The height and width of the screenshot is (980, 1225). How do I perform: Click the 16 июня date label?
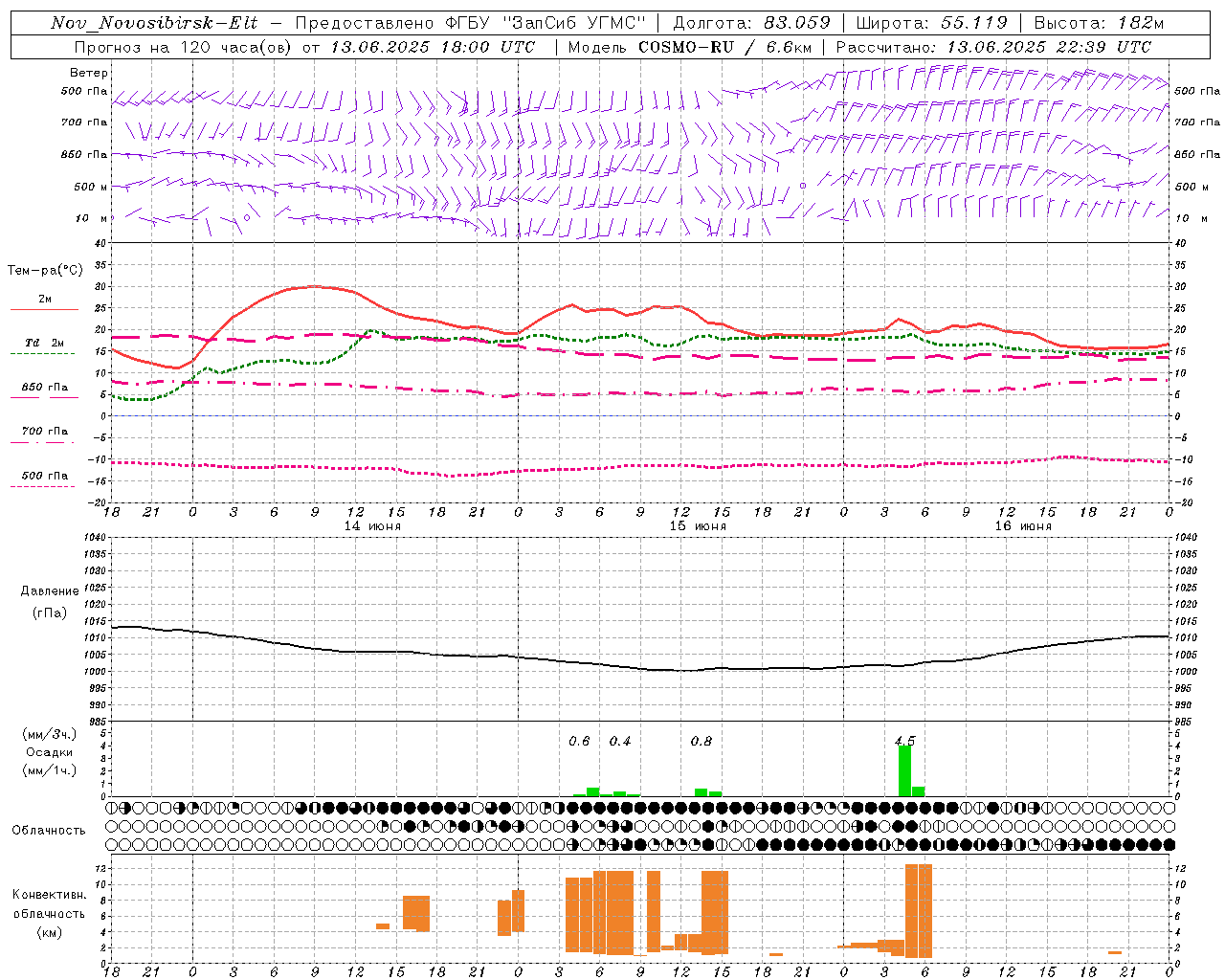click(1022, 526)
